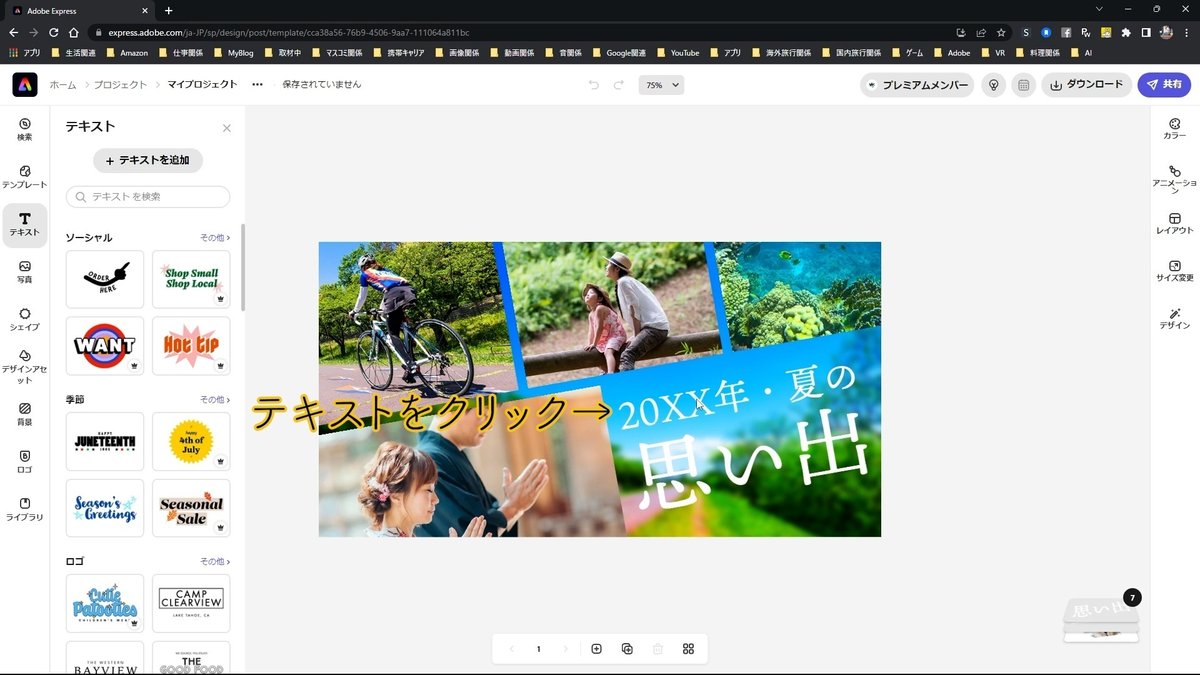1200x675 pixels.
Task: Open the 検索 panel in left sidebar
Action: [25, 129]
